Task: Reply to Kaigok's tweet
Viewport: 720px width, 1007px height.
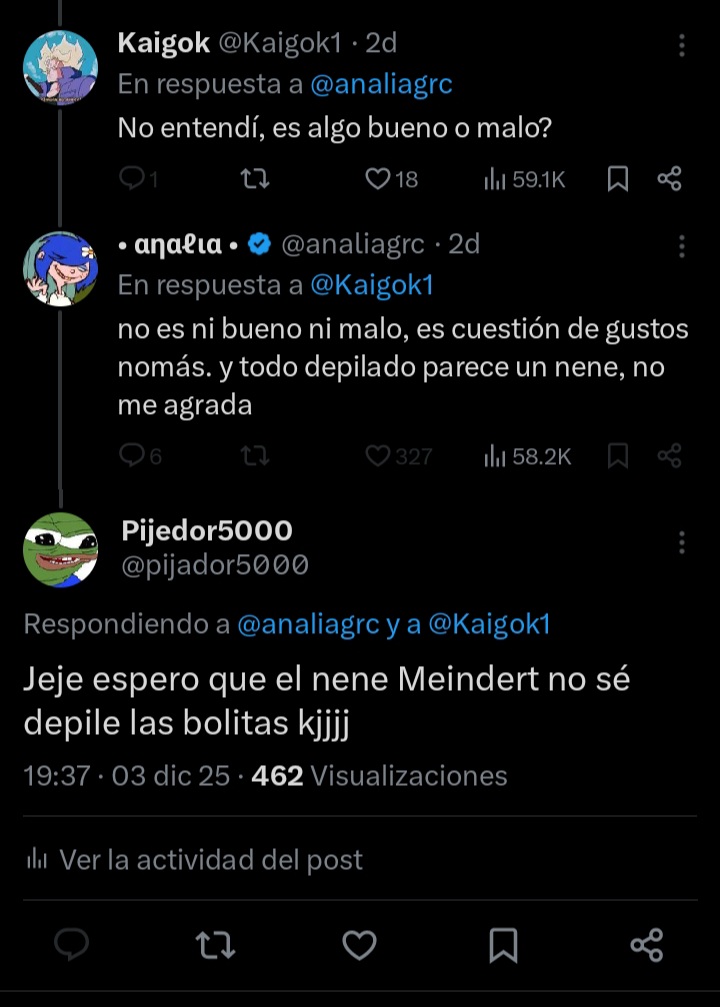Action: click(132, 179)
